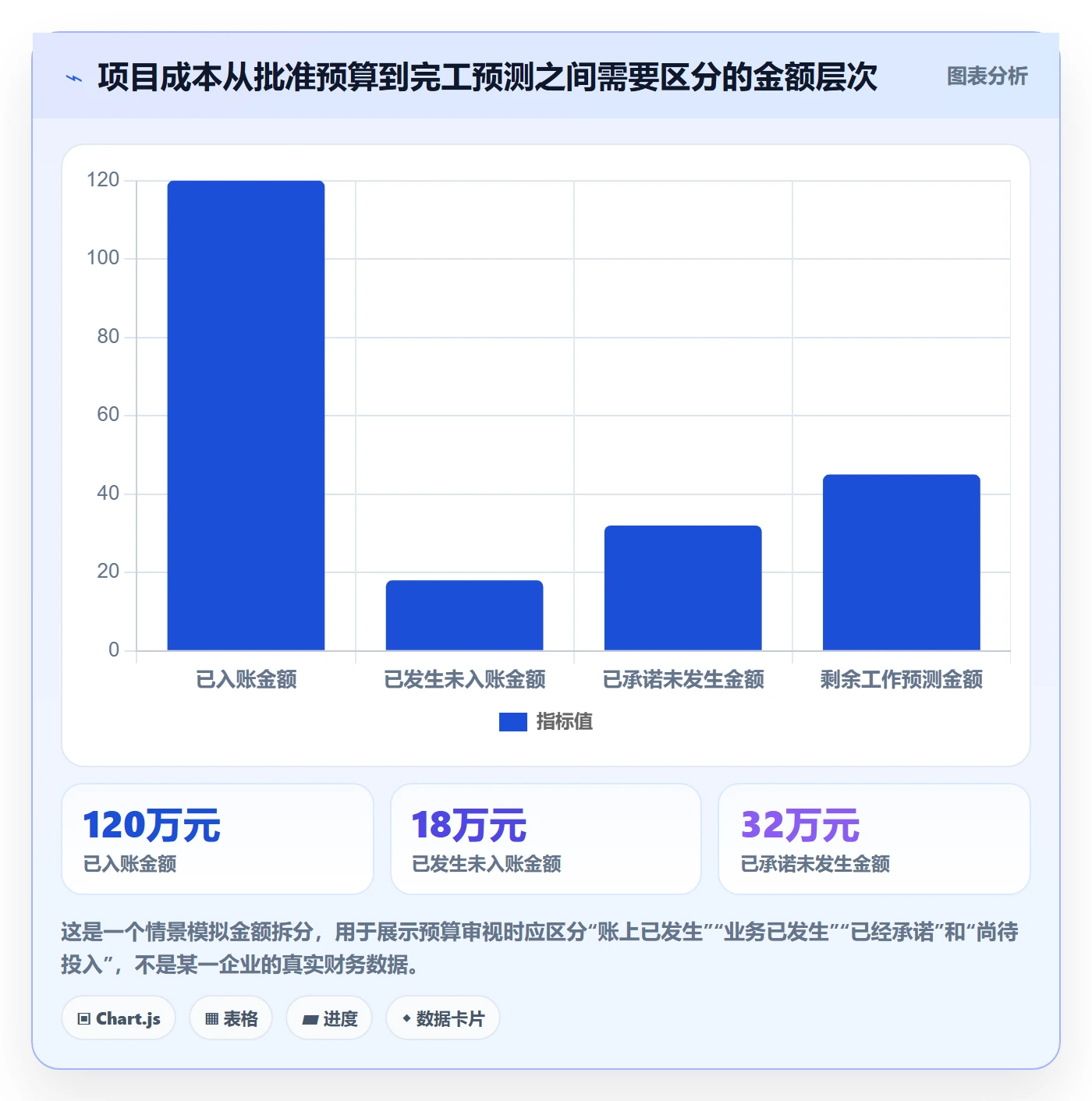
Task: Select the 已承诺未发生金额 axis label
Action: click(x=683, y=679)
